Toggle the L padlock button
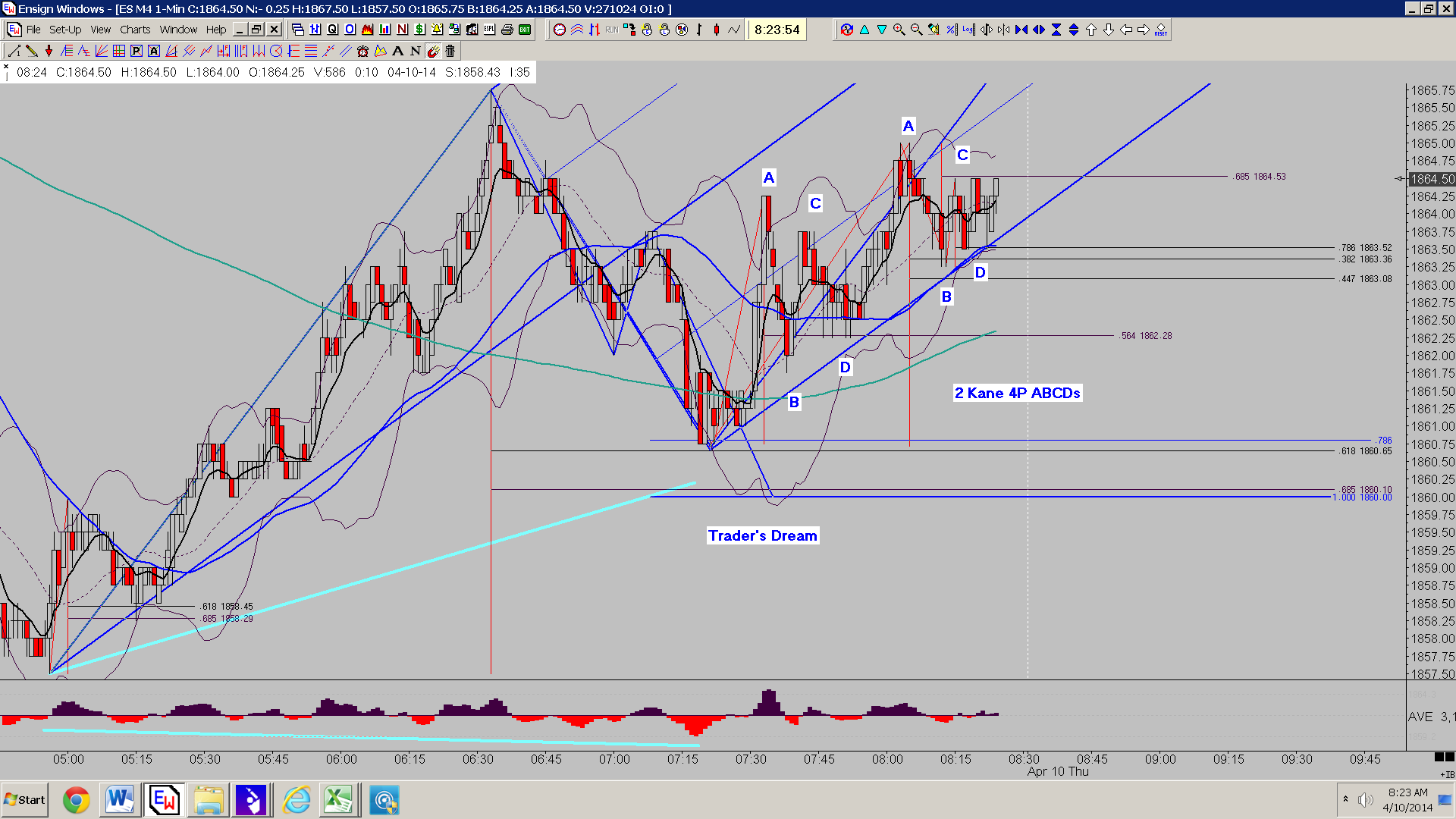 point(664,30)
